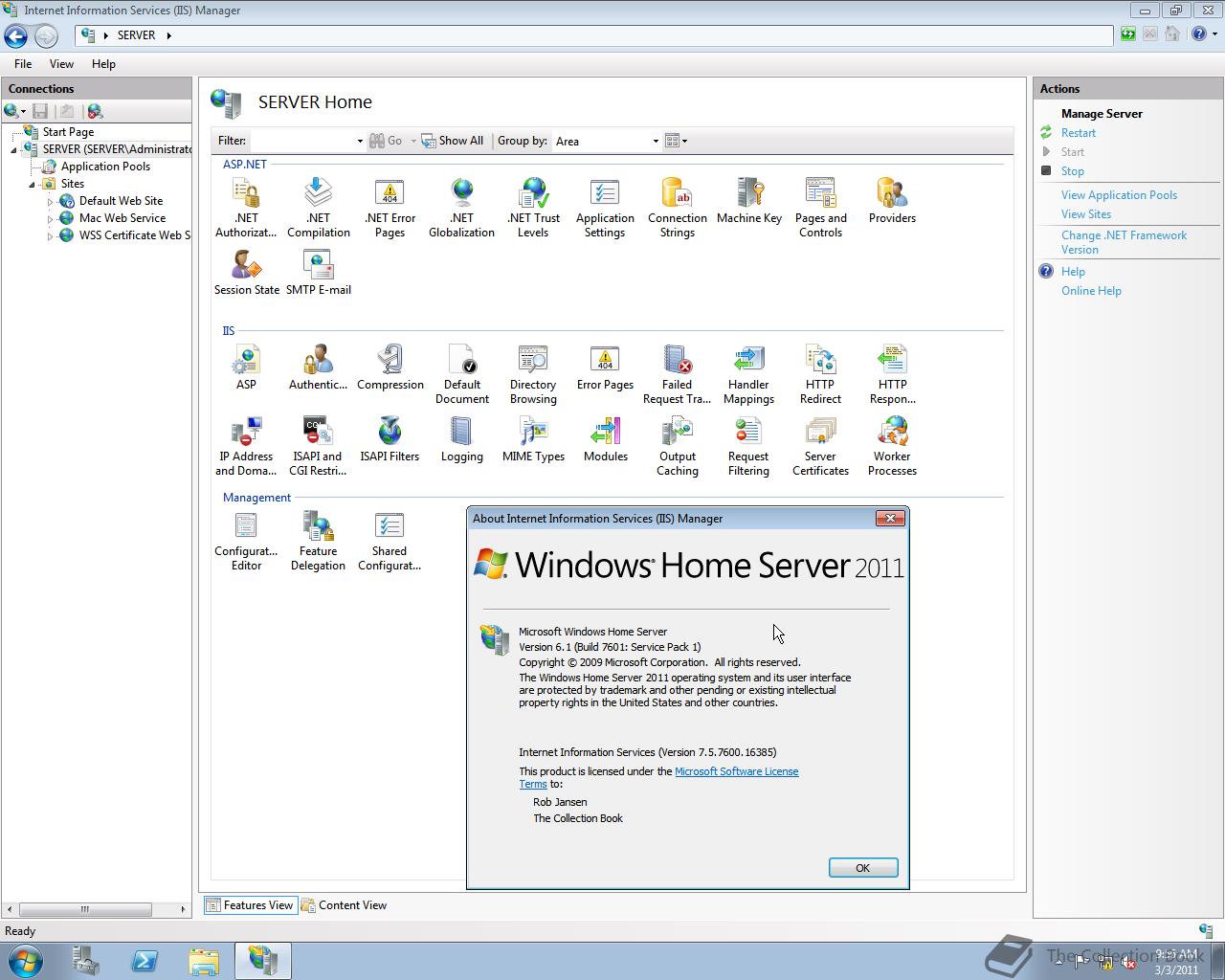Open the Machine Key feature
Viewport: 1225px width, 980px height.
(x=748, y=201)
